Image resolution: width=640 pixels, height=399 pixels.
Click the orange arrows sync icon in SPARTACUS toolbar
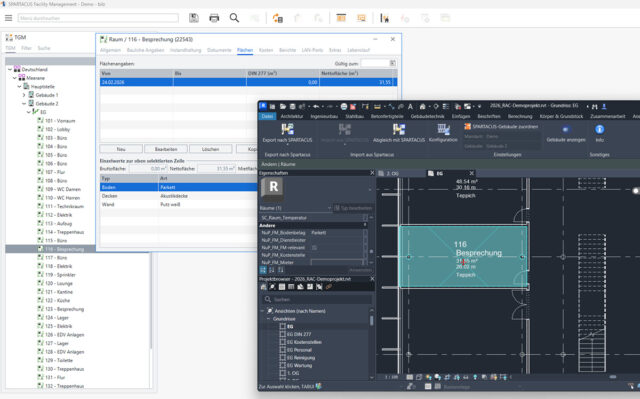click(x=278, y=18)
